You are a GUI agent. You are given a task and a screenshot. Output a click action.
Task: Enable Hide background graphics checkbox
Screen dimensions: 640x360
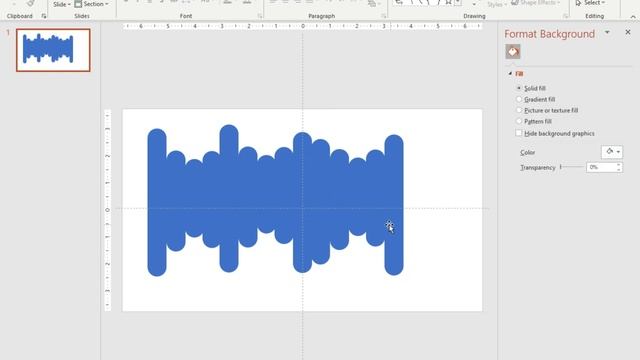[519, 133]
